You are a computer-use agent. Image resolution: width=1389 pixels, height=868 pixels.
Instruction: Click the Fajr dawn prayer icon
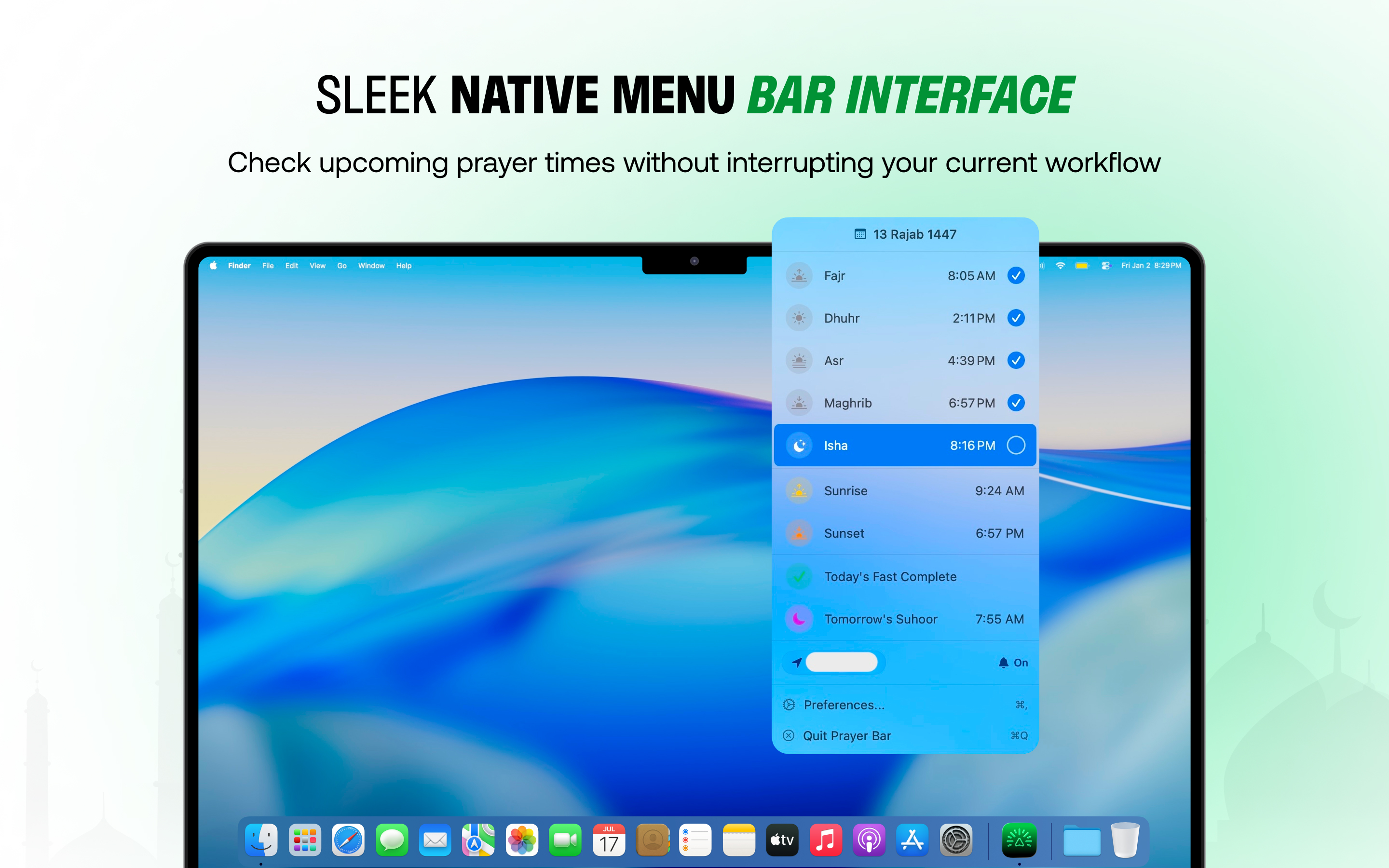(799, 275)
